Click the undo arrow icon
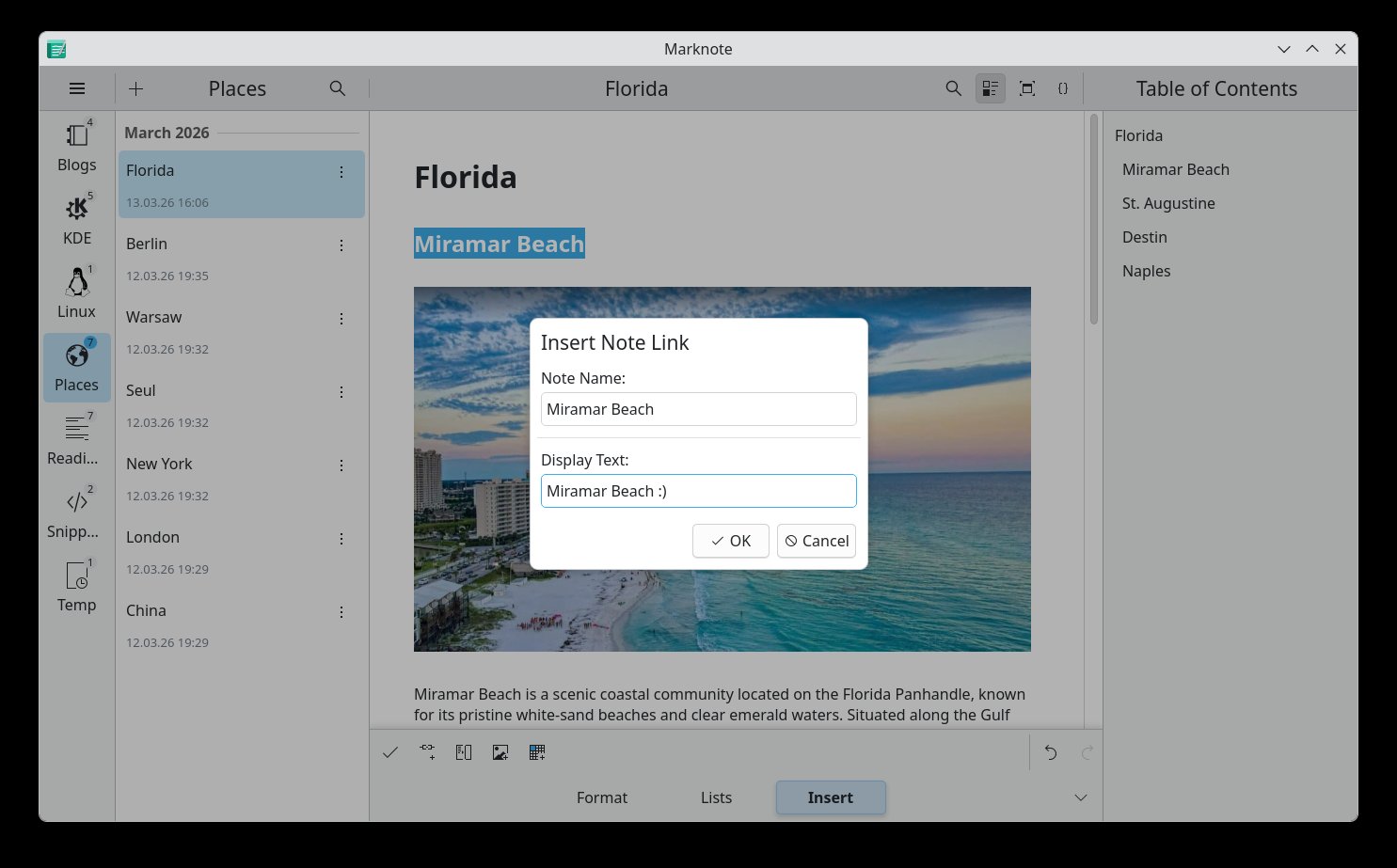Image resolution: width=1397 pixels, height=868 pixels. pos(1051,752)
